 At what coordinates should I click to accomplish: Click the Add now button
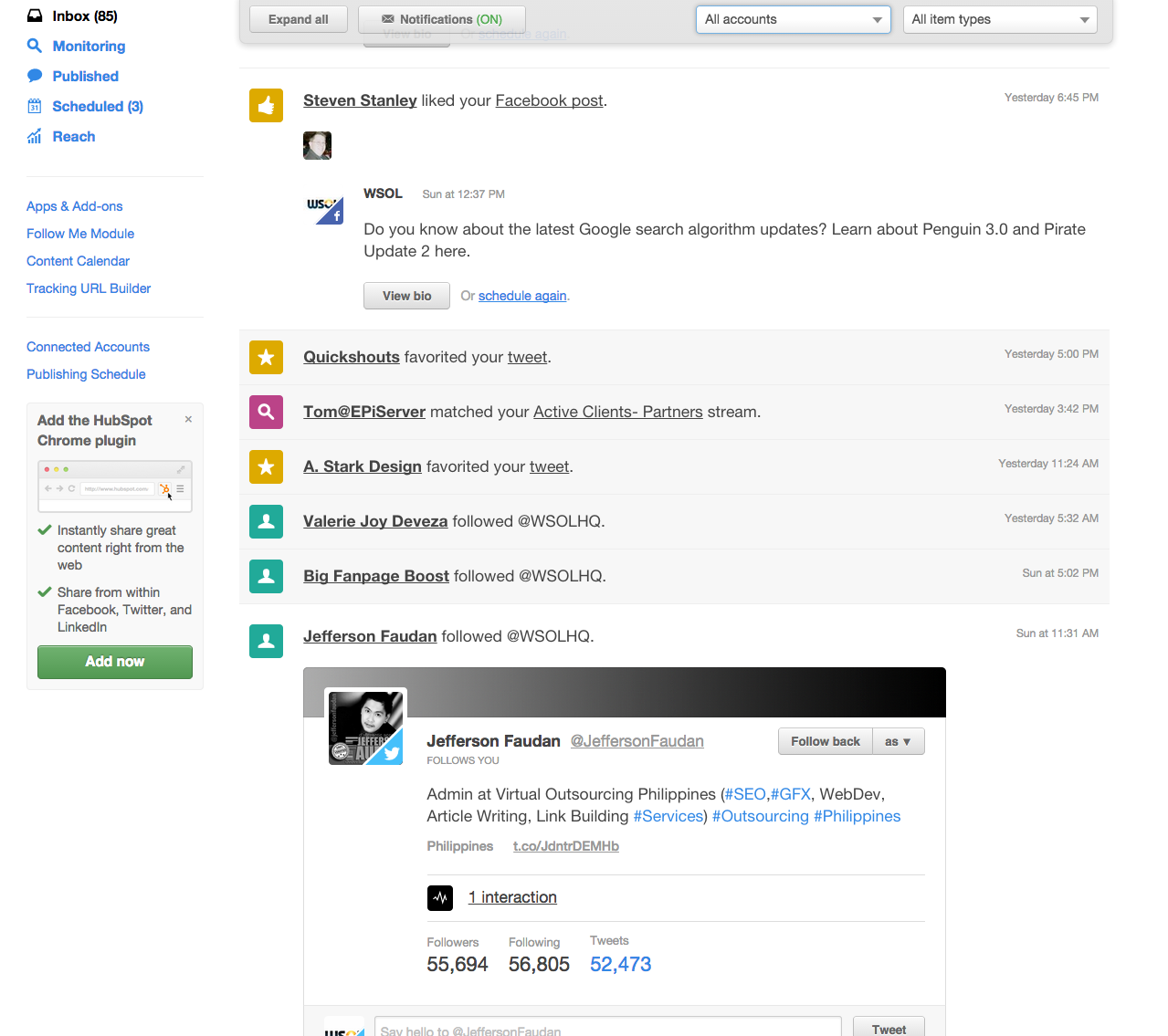(x=115, y=662)
